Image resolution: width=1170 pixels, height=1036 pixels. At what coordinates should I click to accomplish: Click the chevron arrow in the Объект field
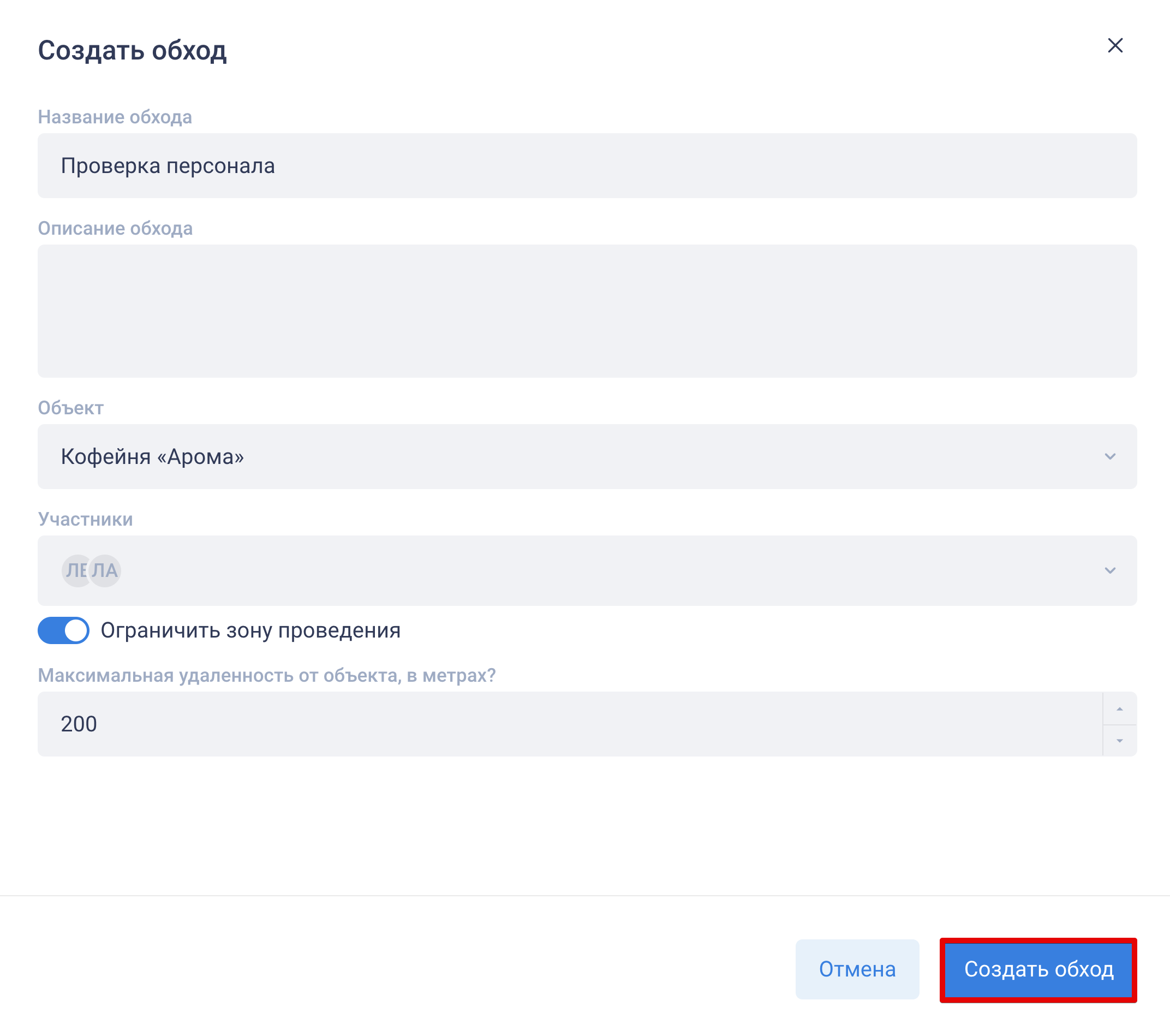(1110, 456)
